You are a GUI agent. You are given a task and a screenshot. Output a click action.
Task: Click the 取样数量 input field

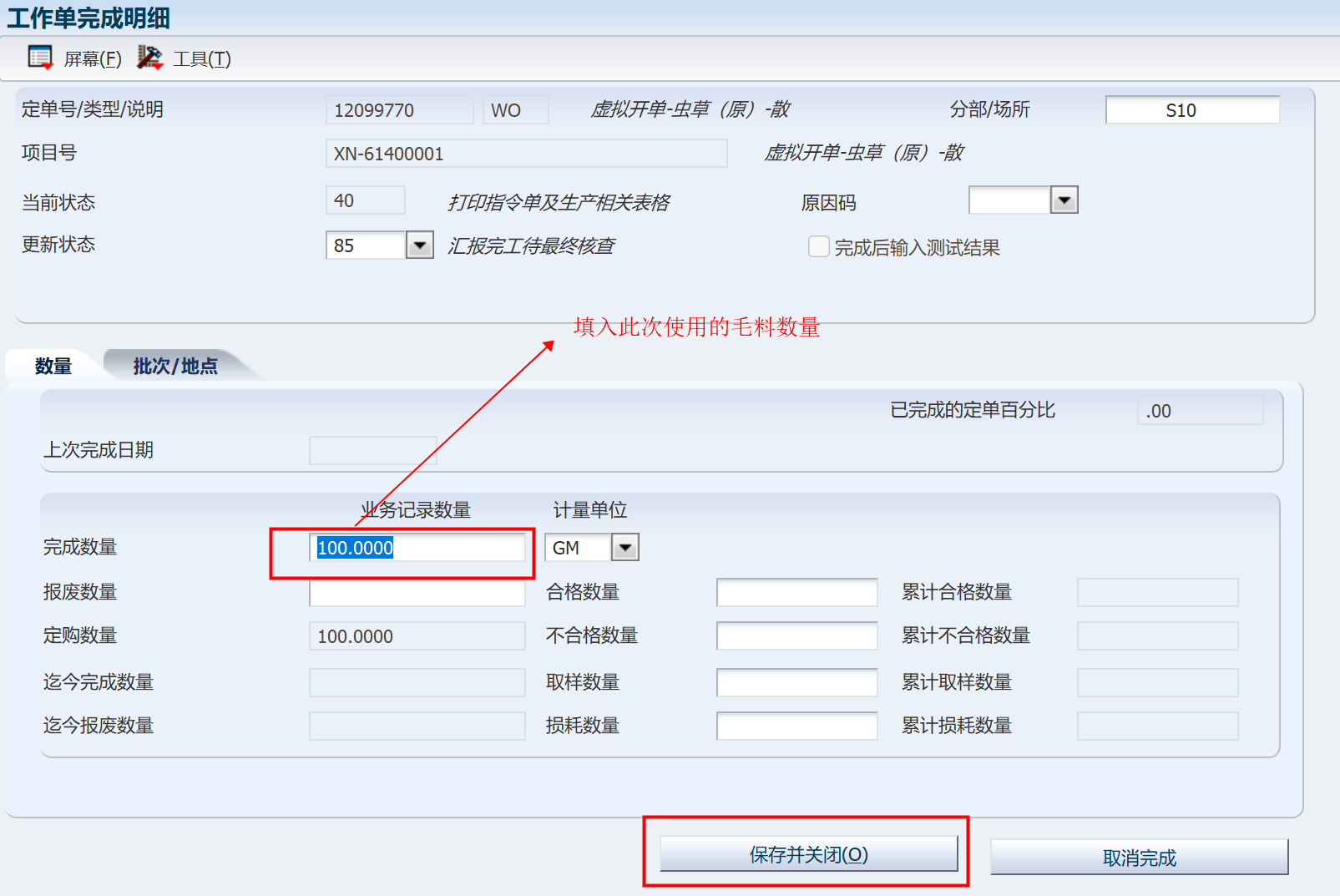[x=796, y=682]
